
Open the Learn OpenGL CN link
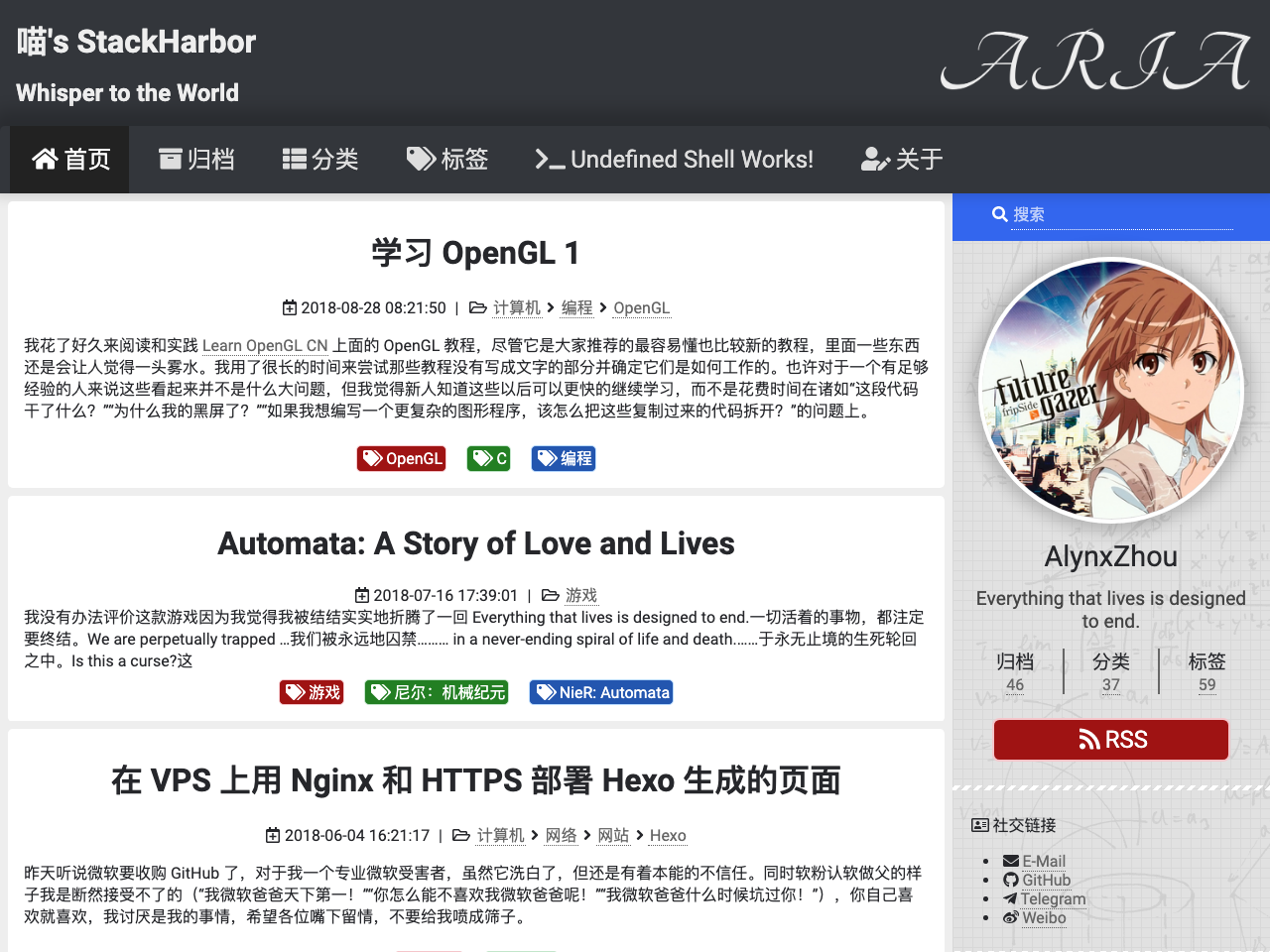[265, 345]
